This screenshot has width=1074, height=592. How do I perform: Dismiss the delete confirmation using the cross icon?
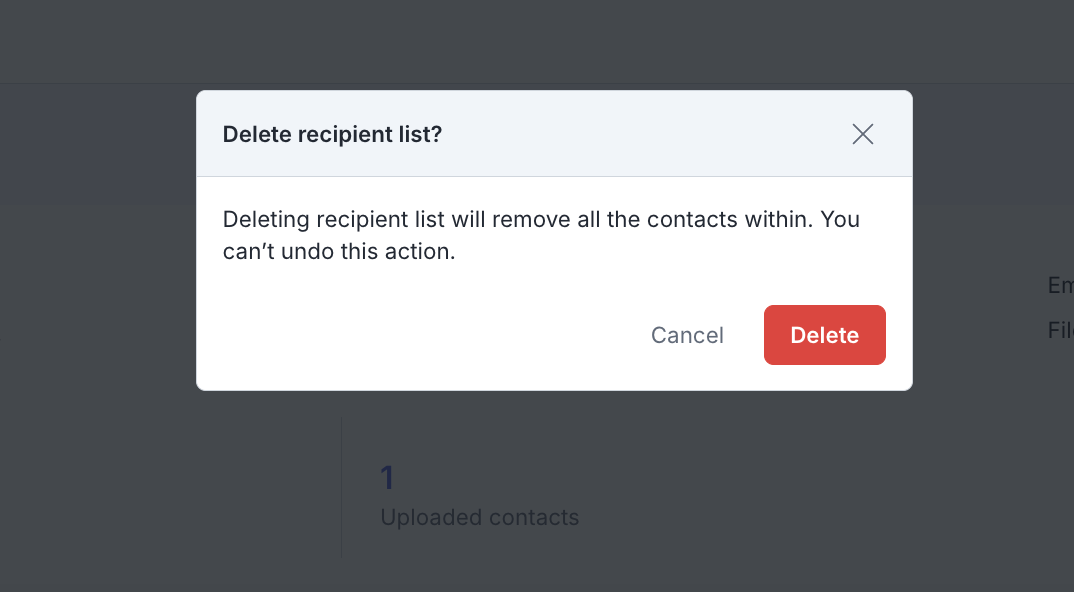point(863,134)
